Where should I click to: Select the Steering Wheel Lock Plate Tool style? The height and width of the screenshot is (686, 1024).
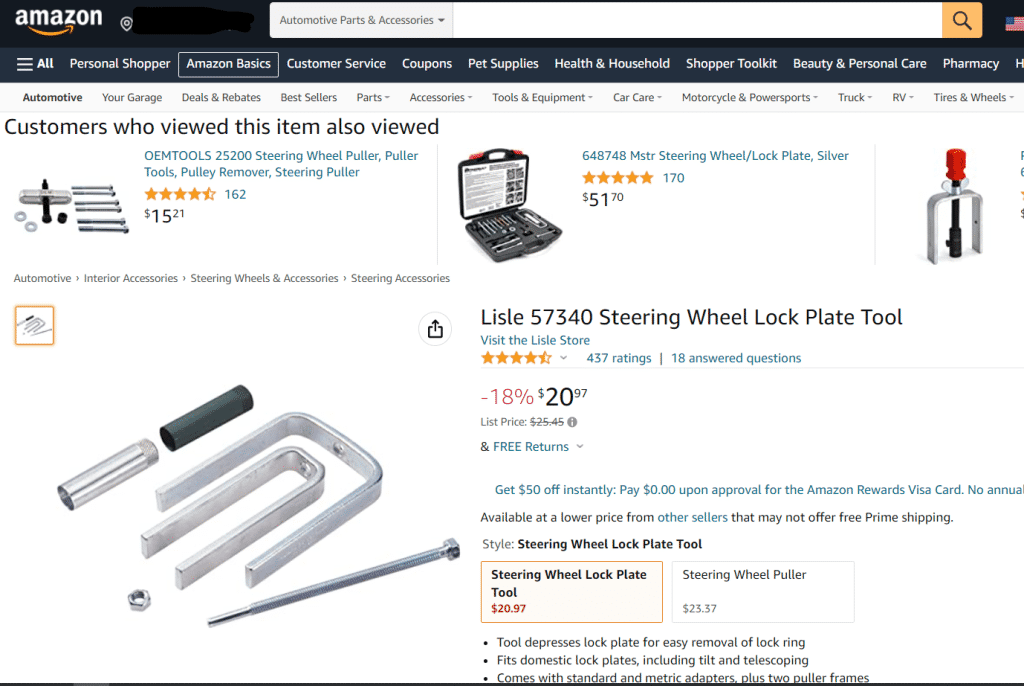tap(571, 591)
